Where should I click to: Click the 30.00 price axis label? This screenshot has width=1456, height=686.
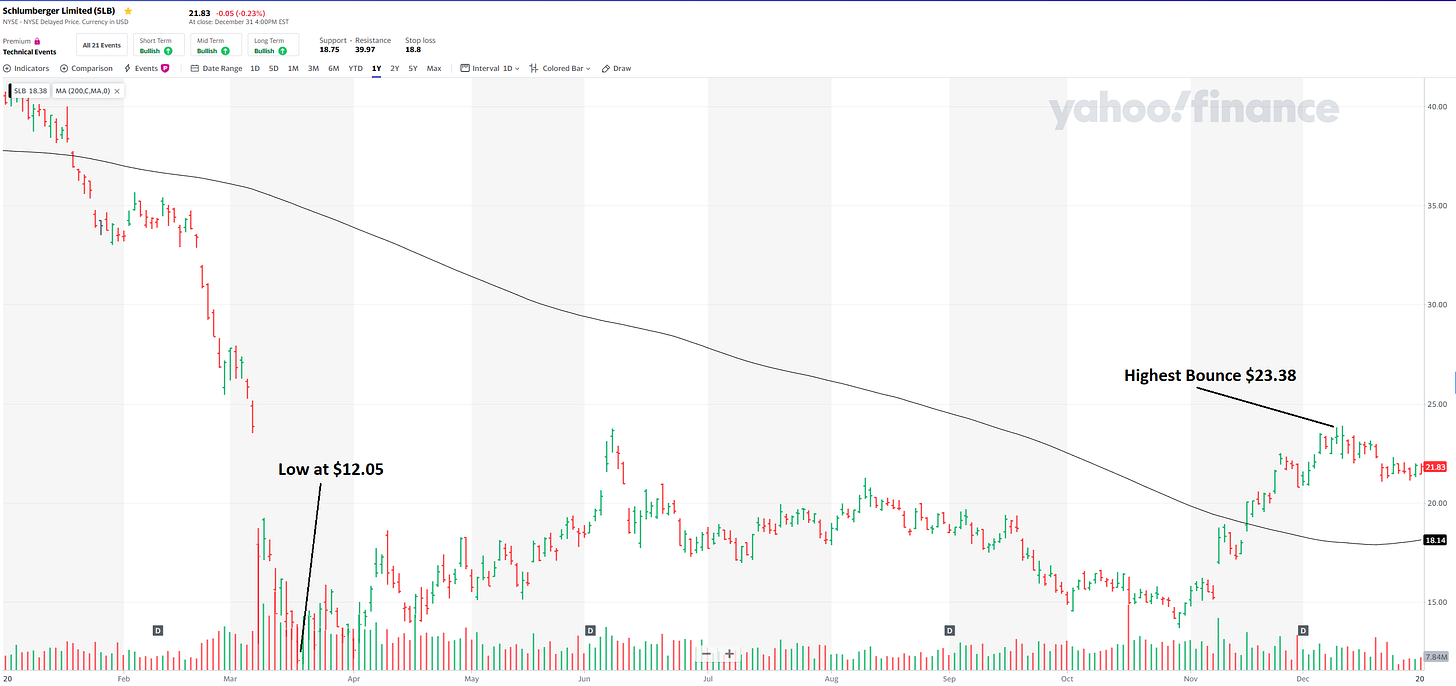[x=1436, y=304]
